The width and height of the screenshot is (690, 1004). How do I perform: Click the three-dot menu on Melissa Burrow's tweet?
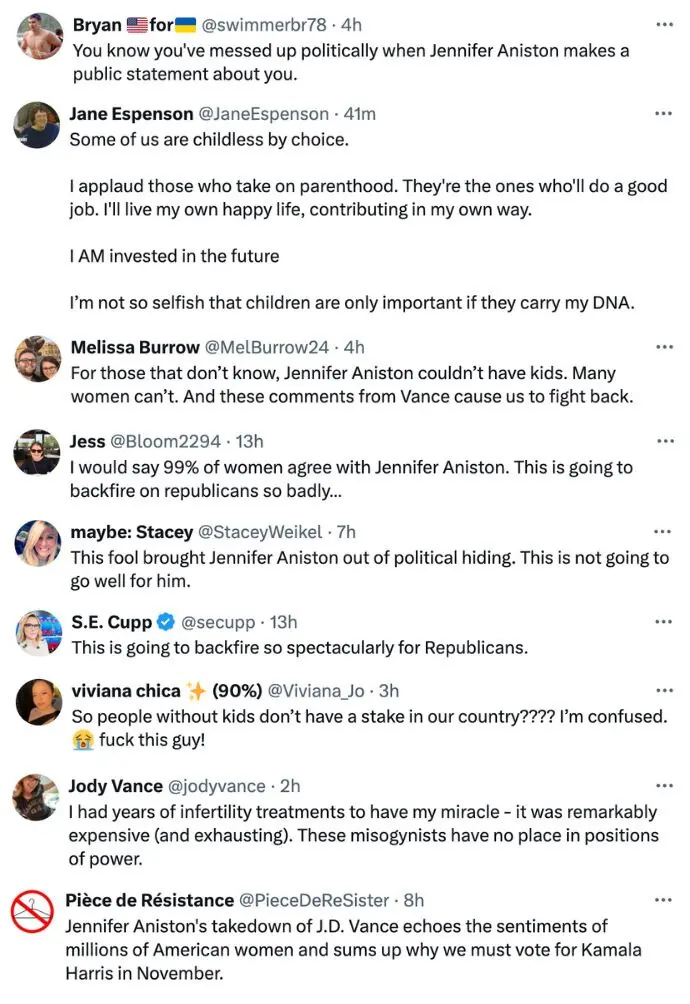tap(664, 347)
